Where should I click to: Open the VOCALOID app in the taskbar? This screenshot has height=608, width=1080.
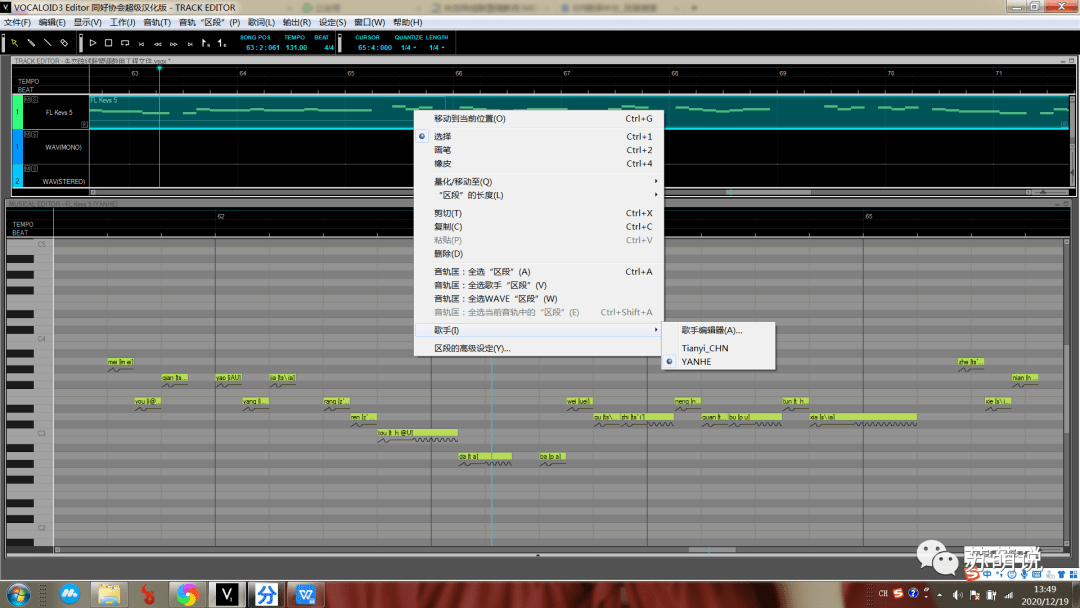(x=227, y=594)
